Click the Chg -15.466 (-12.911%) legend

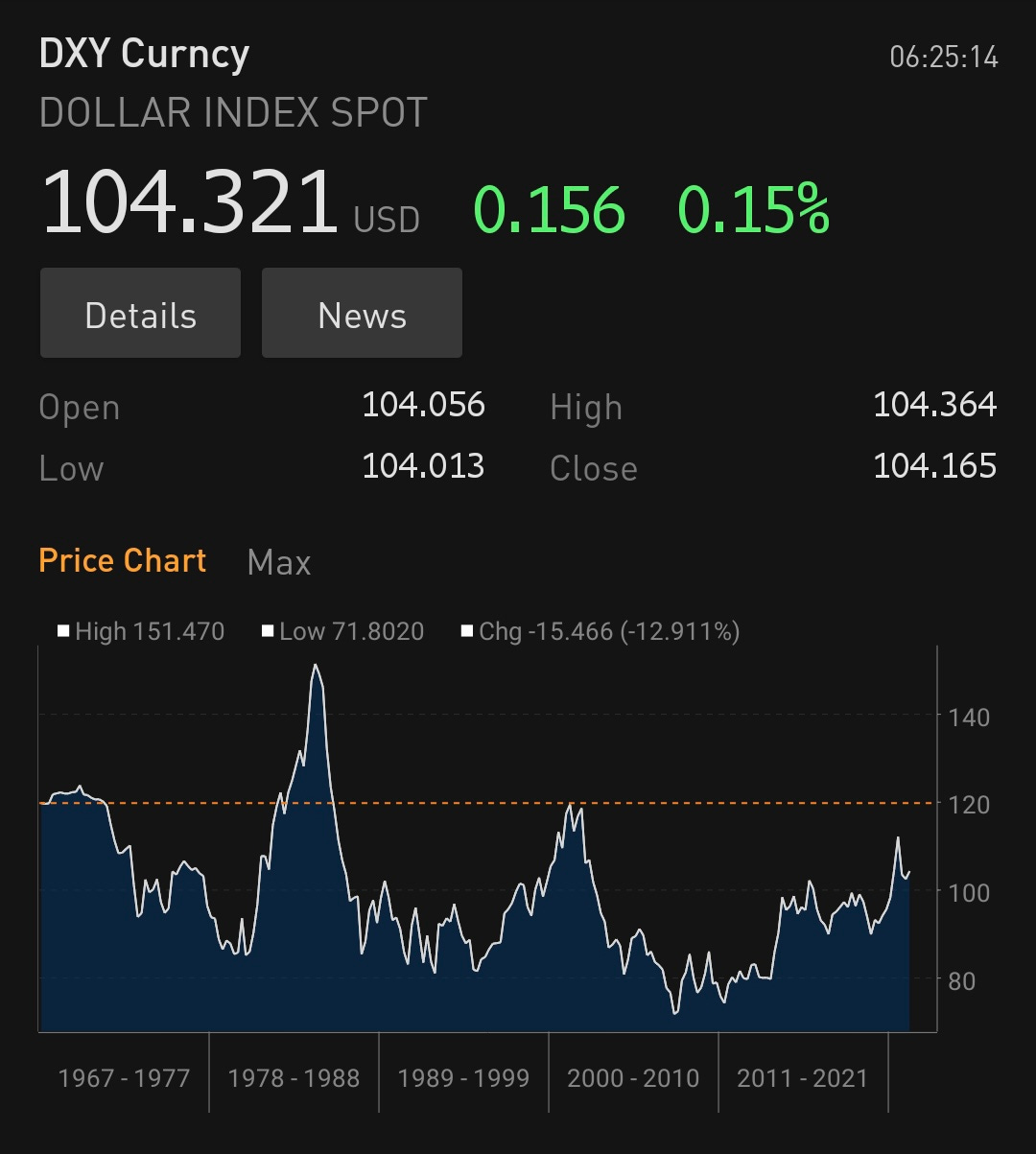(600, 631)
